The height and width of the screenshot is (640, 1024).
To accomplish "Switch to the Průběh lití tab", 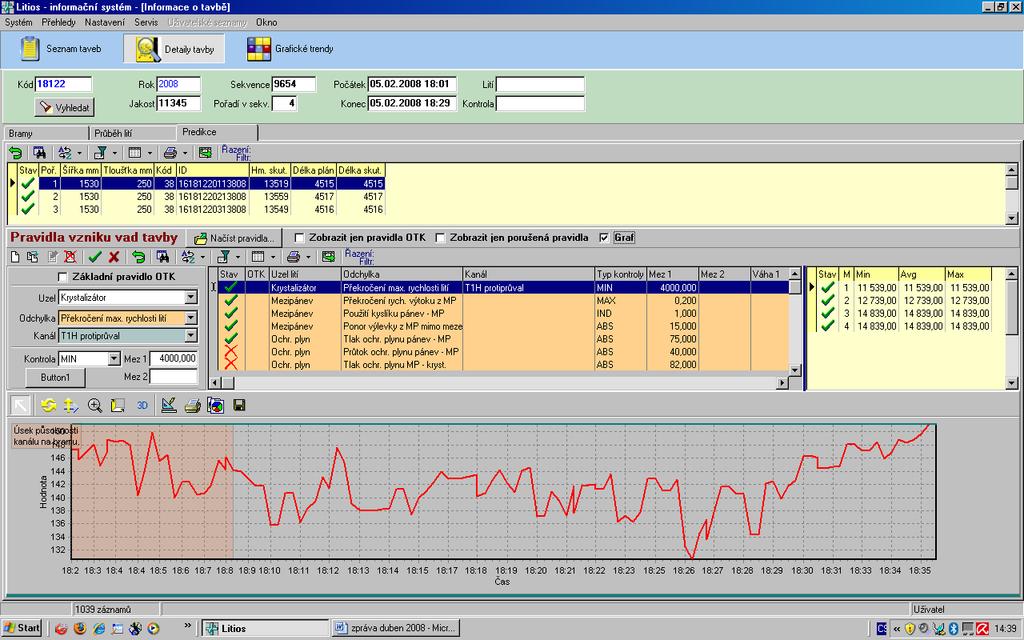I will tap(133, 133).
